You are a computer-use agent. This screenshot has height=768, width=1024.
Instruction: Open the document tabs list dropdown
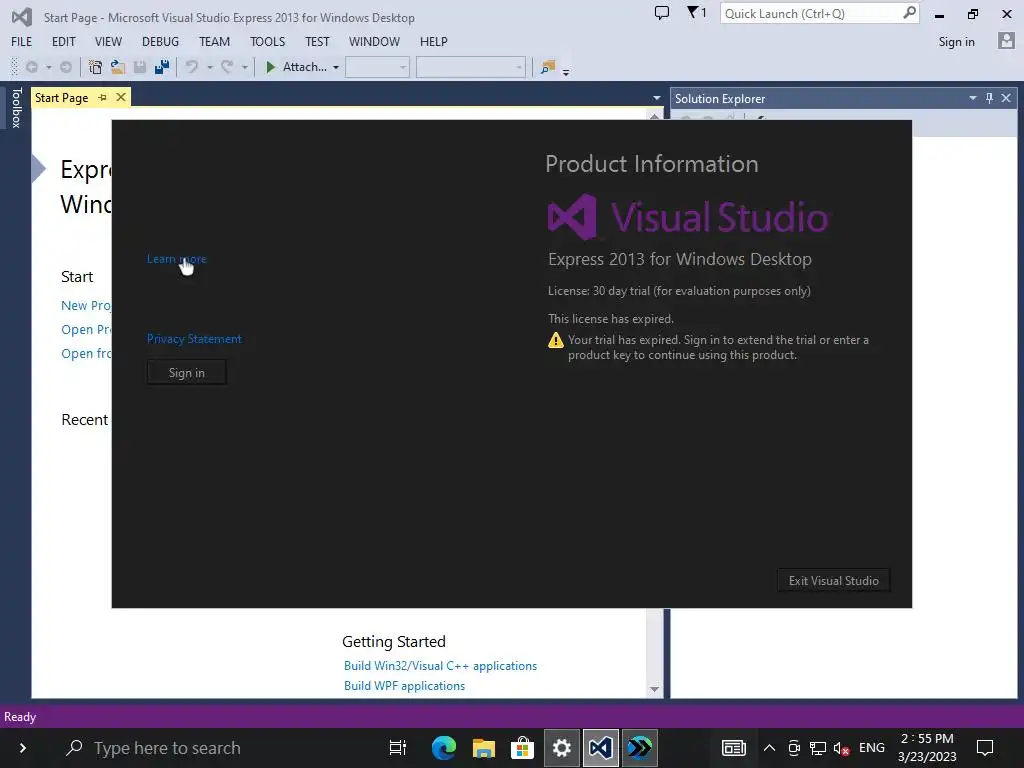pyautogui.click(x=656, y=98)
